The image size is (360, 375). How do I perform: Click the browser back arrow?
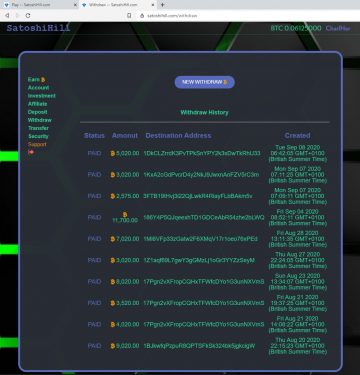click(x=7, y=15)
